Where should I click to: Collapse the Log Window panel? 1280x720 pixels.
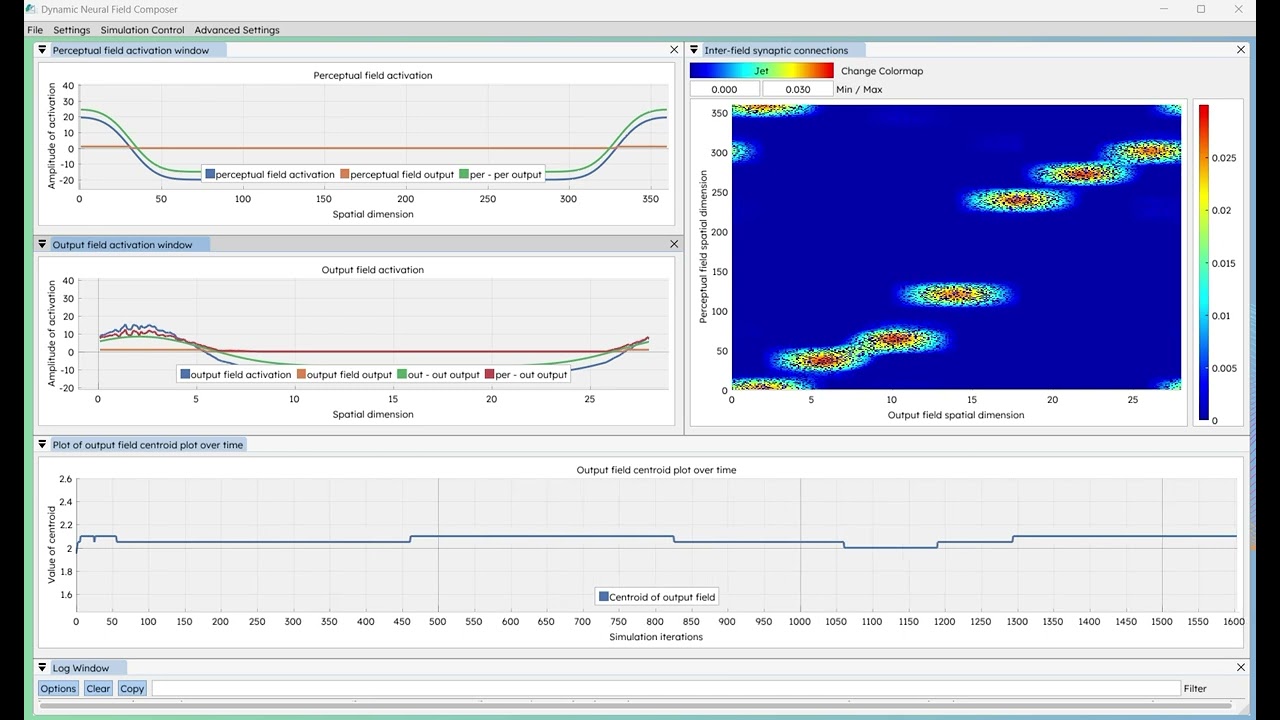point(42,667)
